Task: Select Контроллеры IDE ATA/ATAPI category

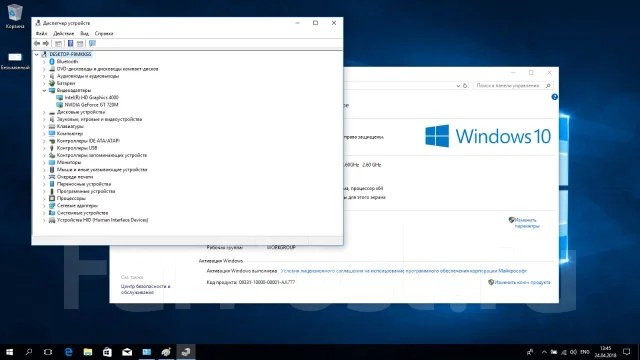Action: [x=88, y=141]
